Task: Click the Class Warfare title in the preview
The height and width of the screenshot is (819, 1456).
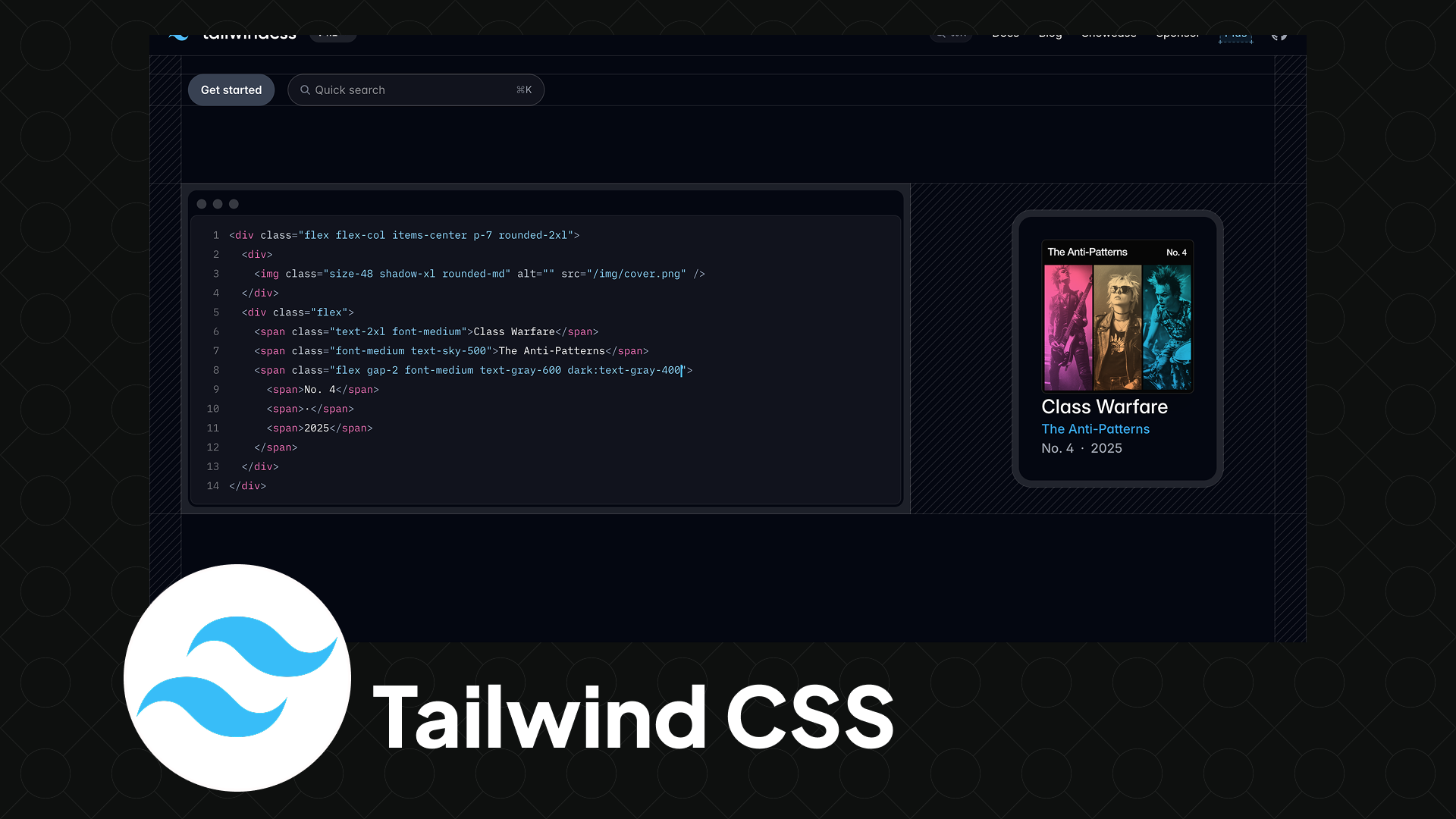Action: tap(1104, 407)
